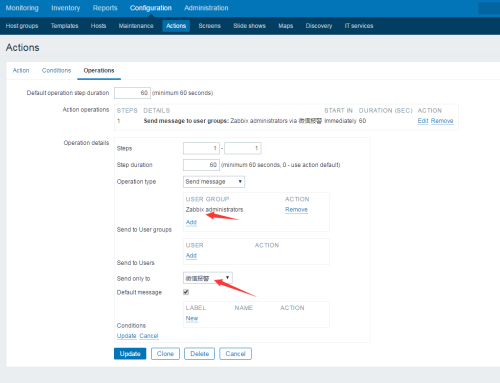Switch to the Operations tab
The height and width of the screenshot is (383, 500).
click(x=99, y=70)
